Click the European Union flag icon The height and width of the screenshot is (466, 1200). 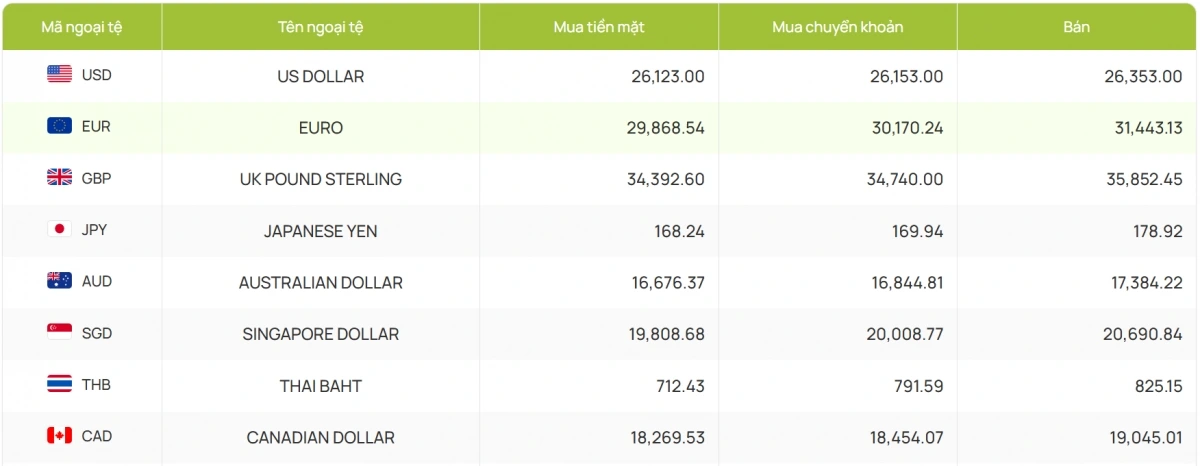(x=59, y=126)
